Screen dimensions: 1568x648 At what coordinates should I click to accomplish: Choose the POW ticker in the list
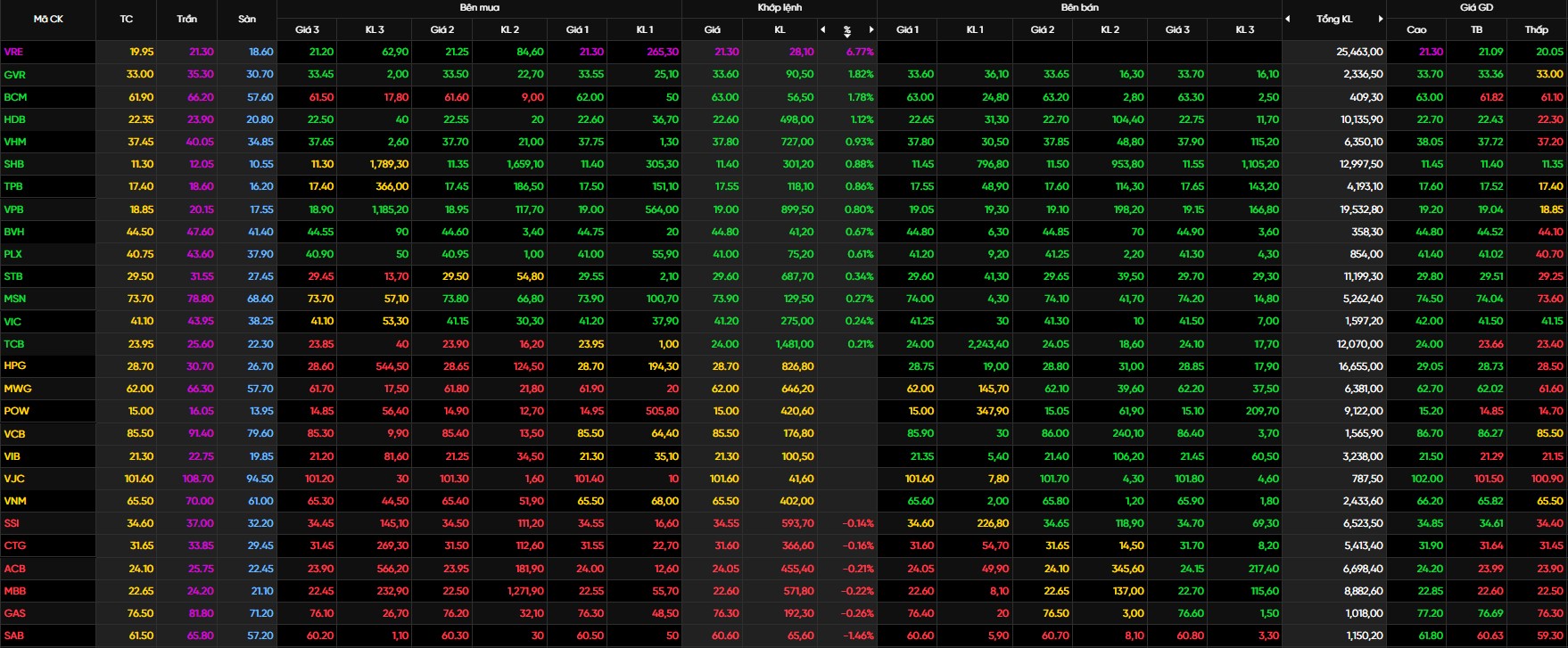(x=16, y=411)
